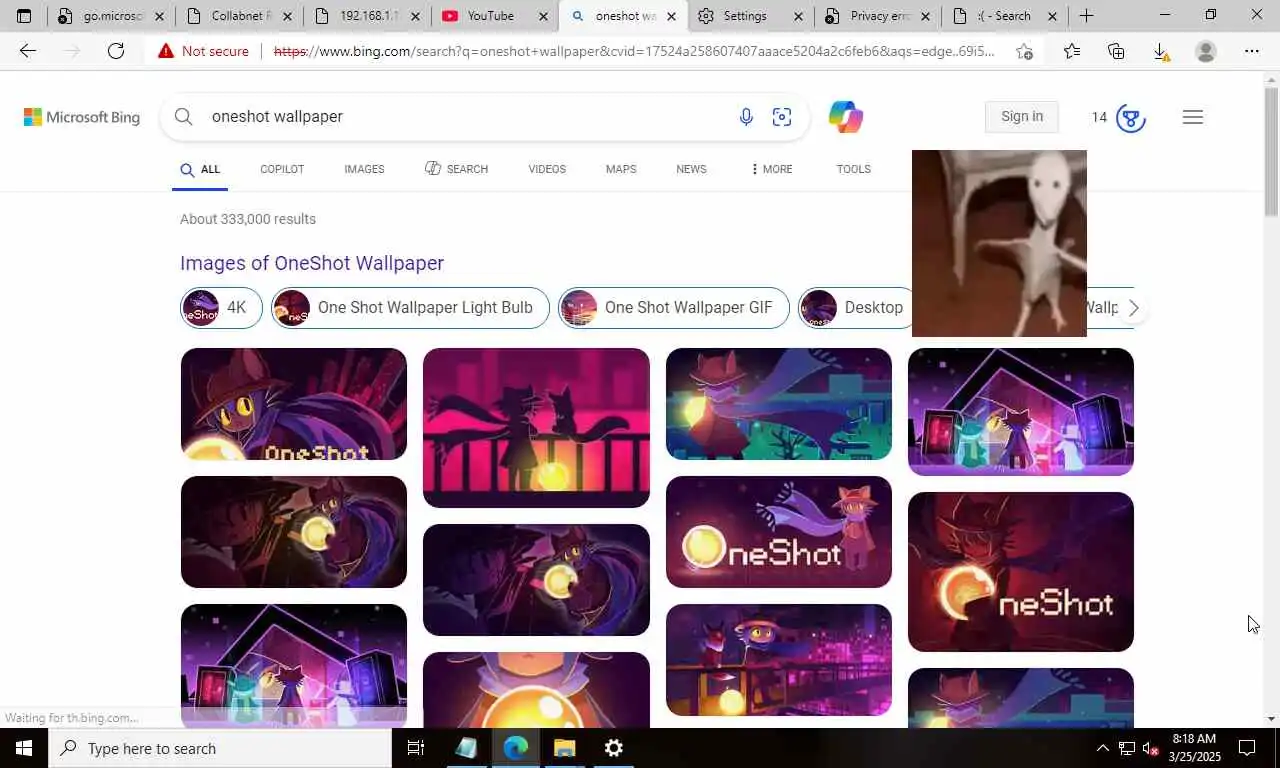This screenshot has height=768, width=1280.
Task: Open Task View on taskbar
Action: tap(416, 748)
